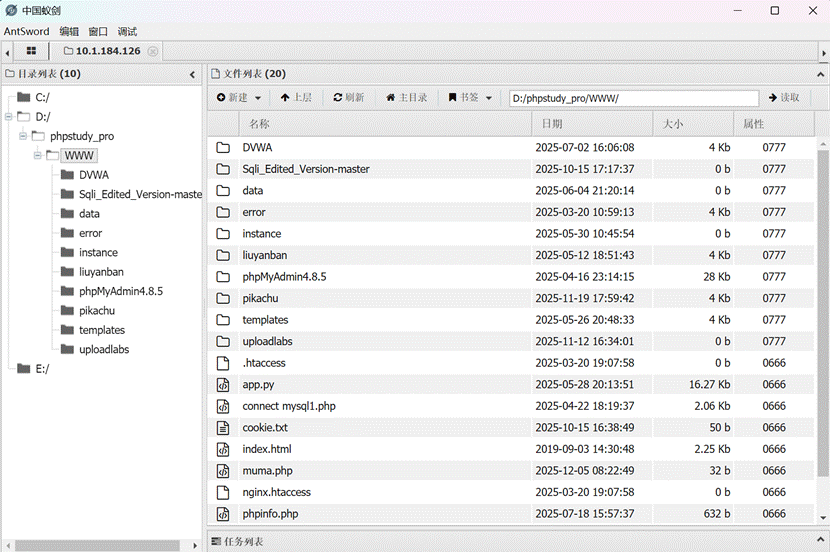Click the Sqli_Edited_Version-master folder icon in list
This screenshot has width=830, height=552.
pos(223,169)
